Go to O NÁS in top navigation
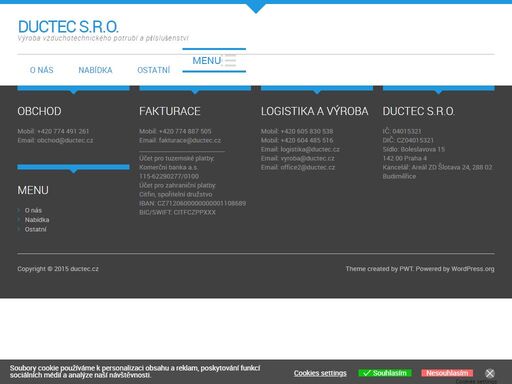The image size is (512, 384). pyautogui.click(x=42, y=70)
